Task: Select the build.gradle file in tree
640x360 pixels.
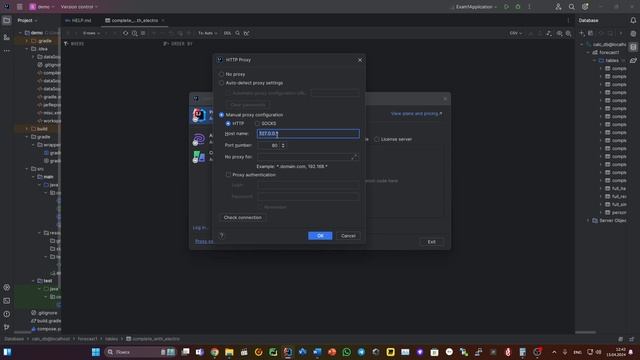Action: (x=46, y=321)
